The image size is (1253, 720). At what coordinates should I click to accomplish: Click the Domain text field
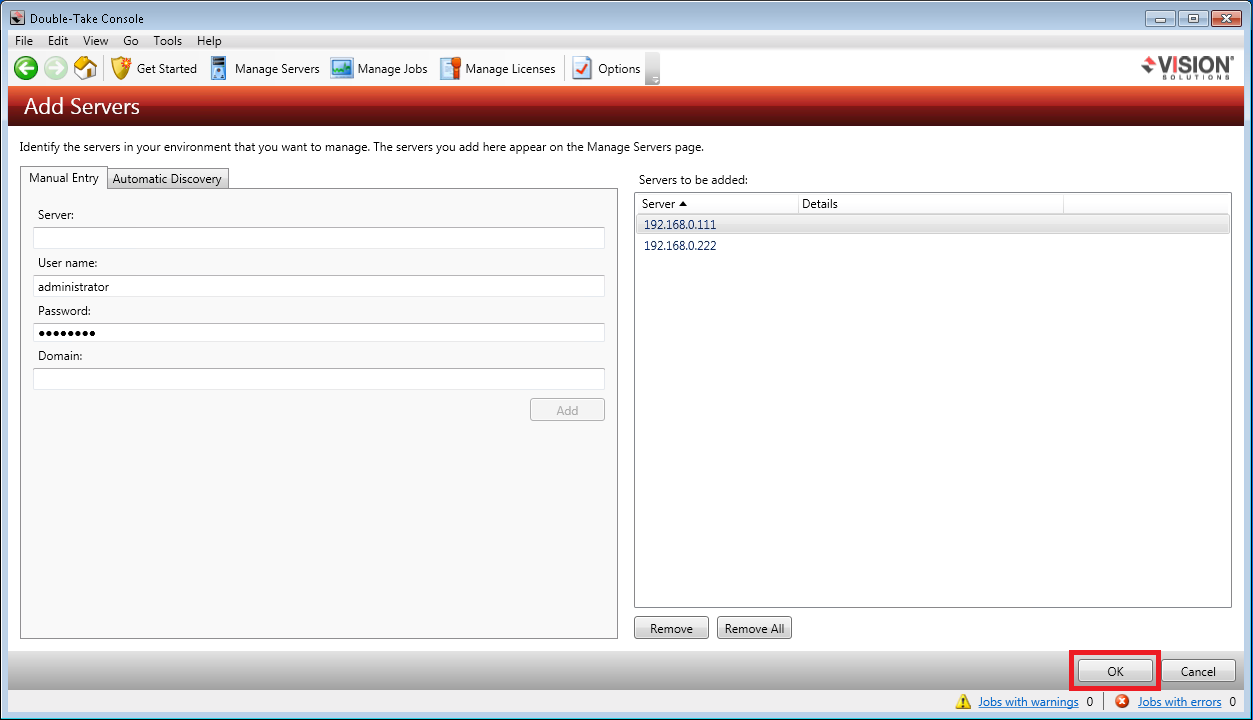click(319, 379)
